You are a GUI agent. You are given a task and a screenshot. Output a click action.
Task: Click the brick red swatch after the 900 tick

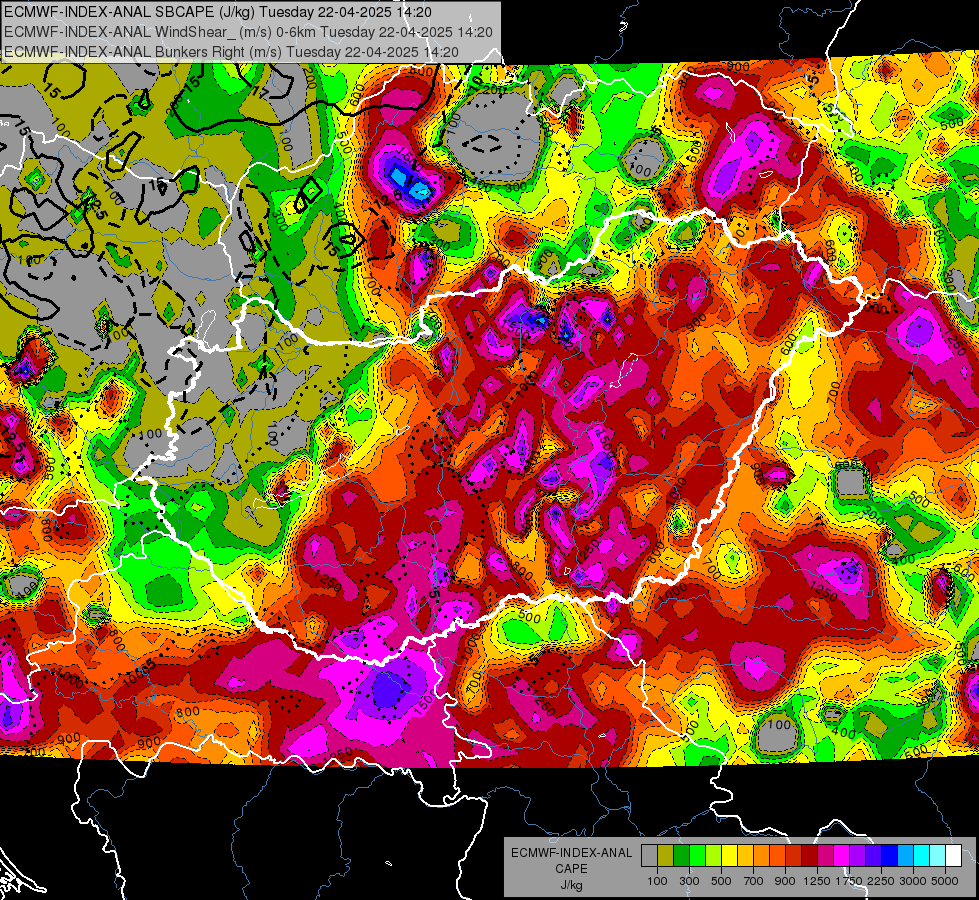click(794, 855)
